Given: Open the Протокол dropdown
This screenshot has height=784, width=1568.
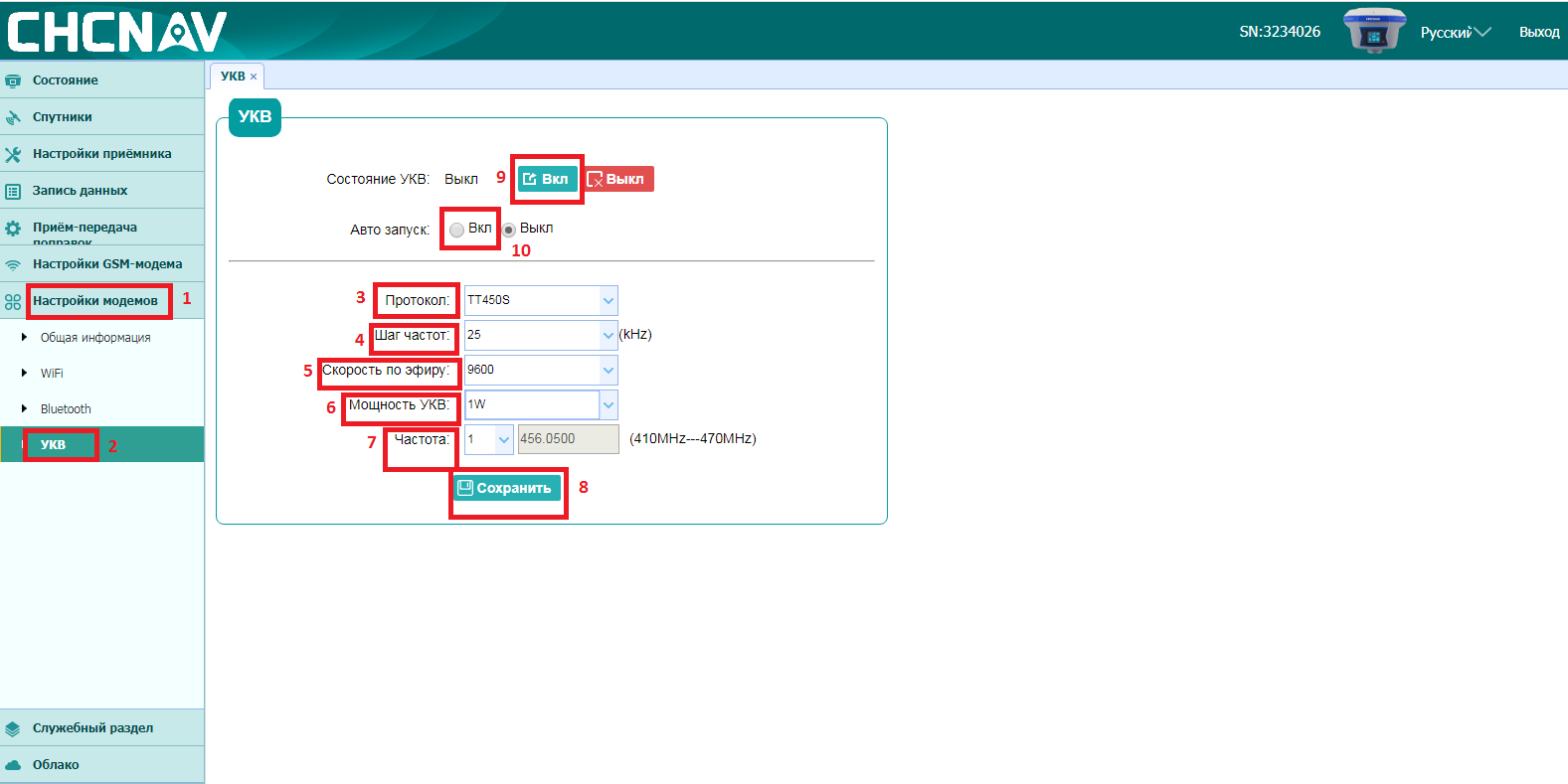Looking at the screenshot, I should pyautogui.click(x=609, y=300).
